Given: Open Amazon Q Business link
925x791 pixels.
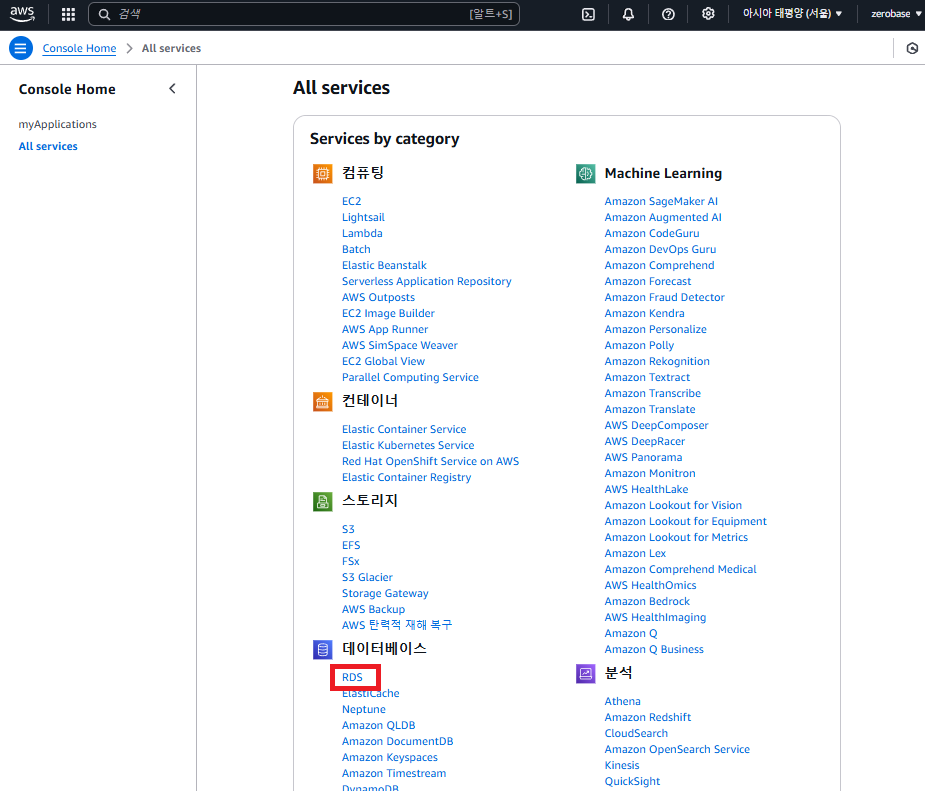Looking at the screenshot, I should [654, 649].
